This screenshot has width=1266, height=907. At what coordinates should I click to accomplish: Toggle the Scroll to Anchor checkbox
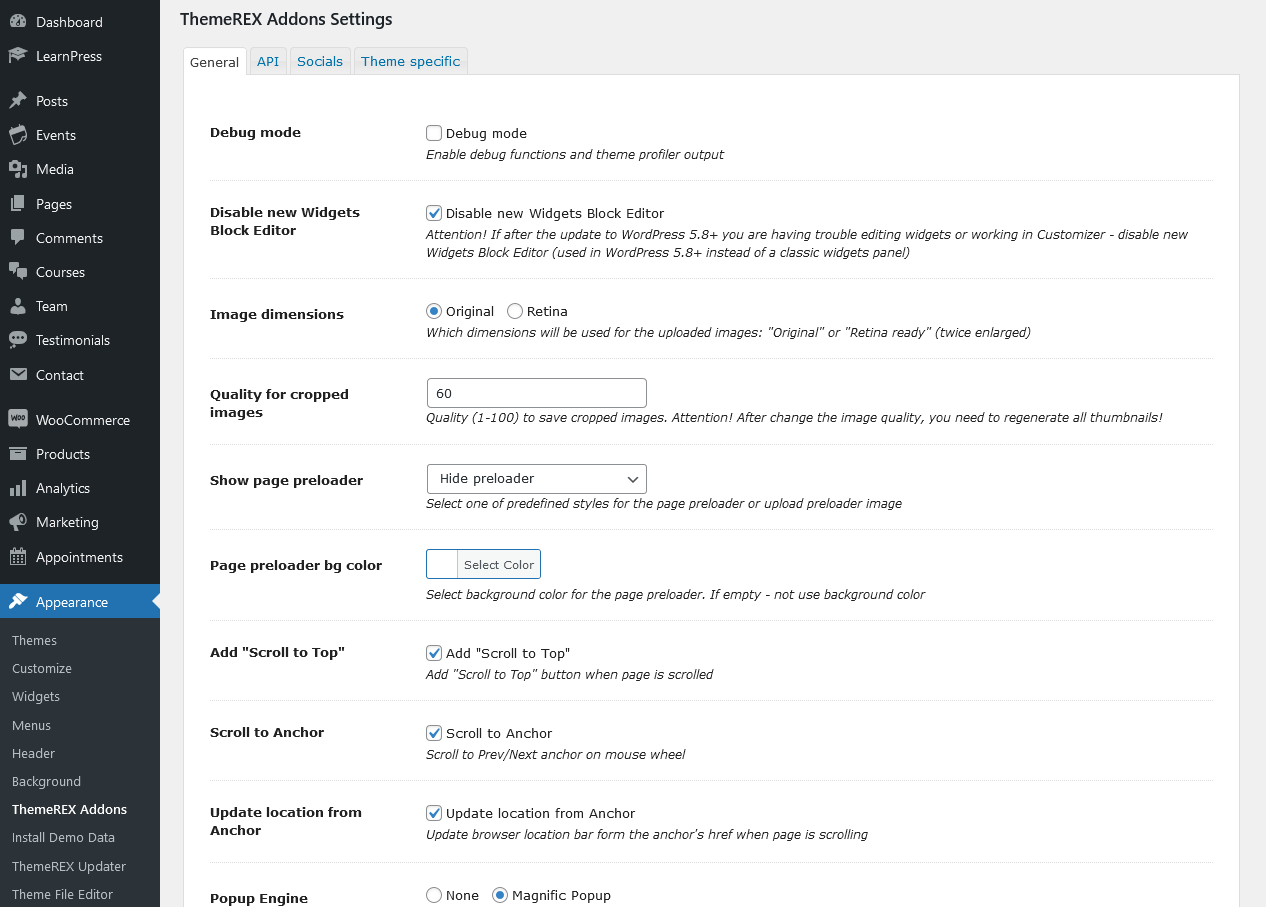(434, 733)
